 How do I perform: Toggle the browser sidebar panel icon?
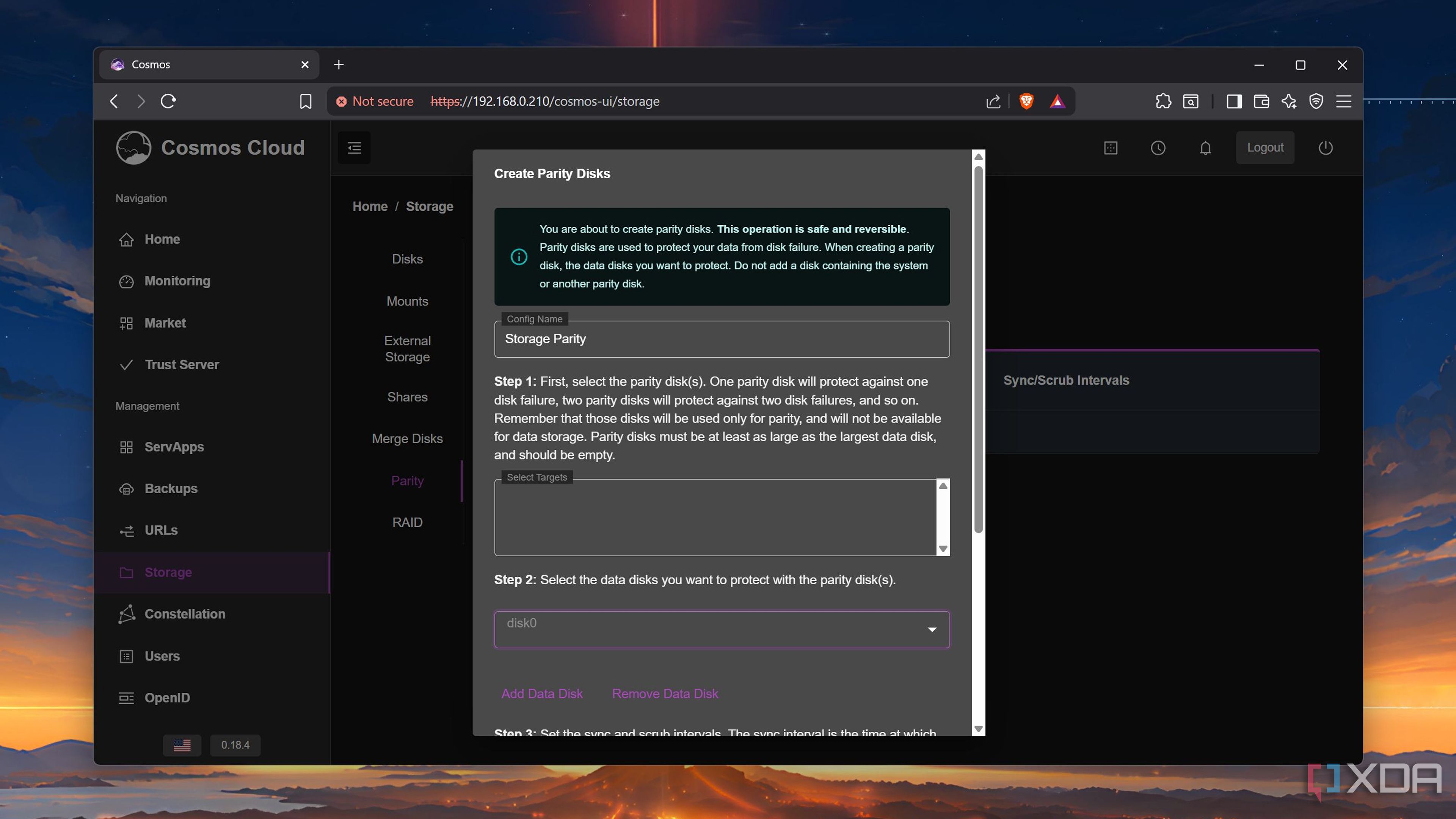(x=1234, y=101)
